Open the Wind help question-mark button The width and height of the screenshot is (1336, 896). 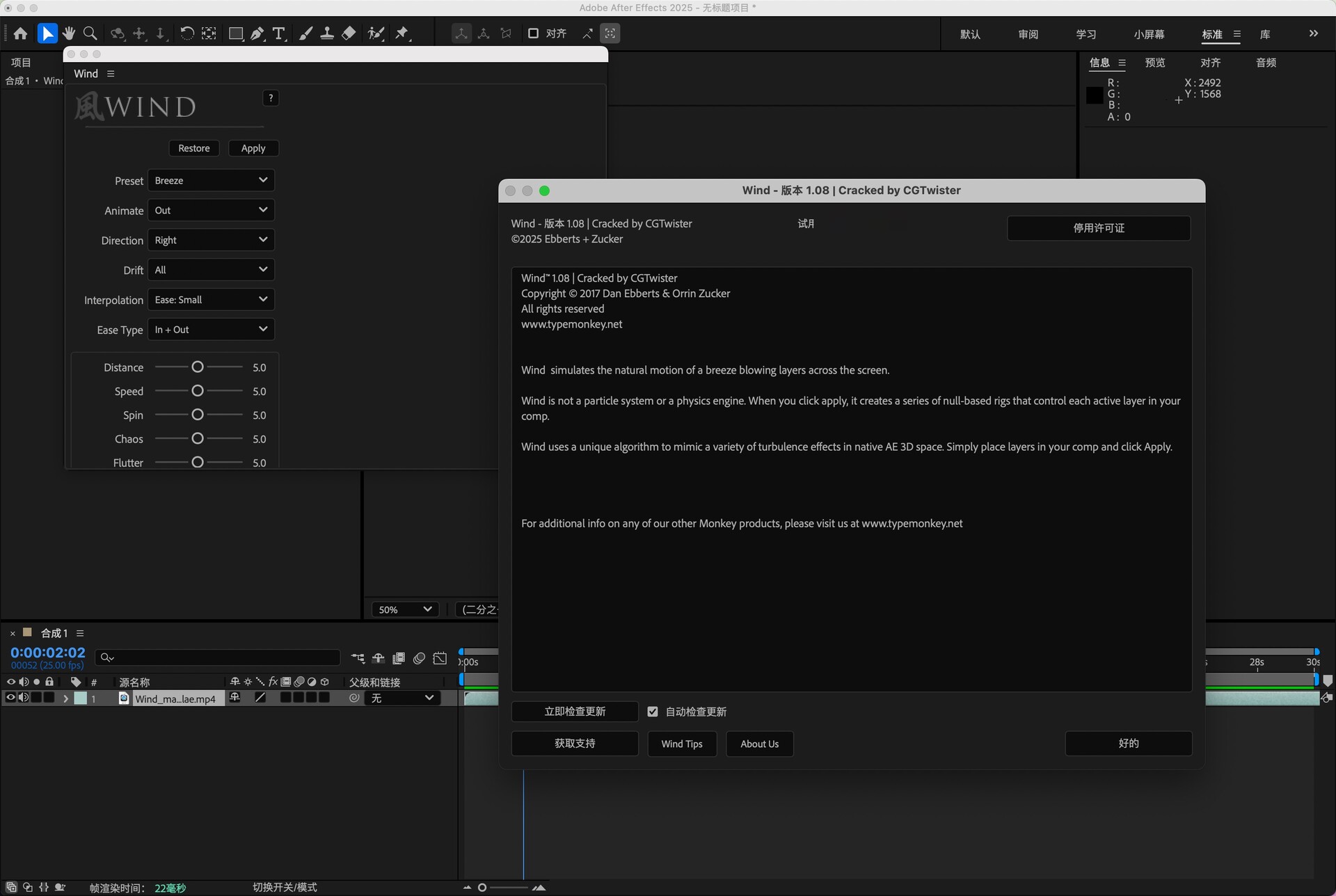pyautogui.click(x=271, y=98)
